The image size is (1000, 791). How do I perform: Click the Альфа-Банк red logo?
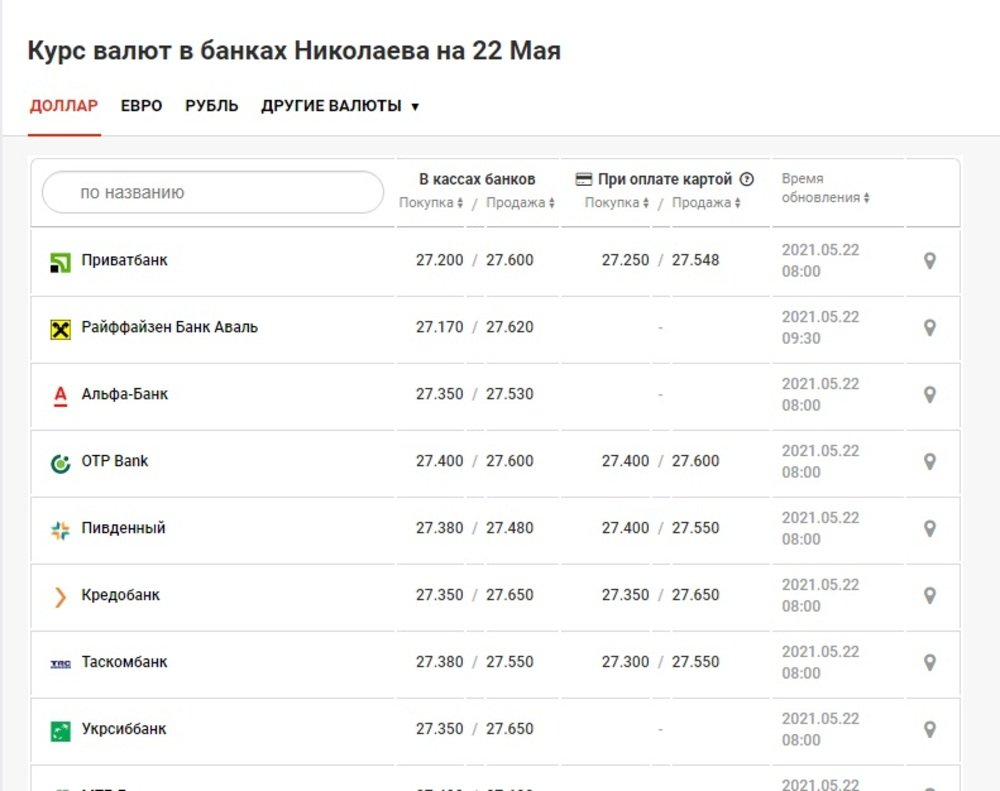pyautogui.click(x=61, y=396)
